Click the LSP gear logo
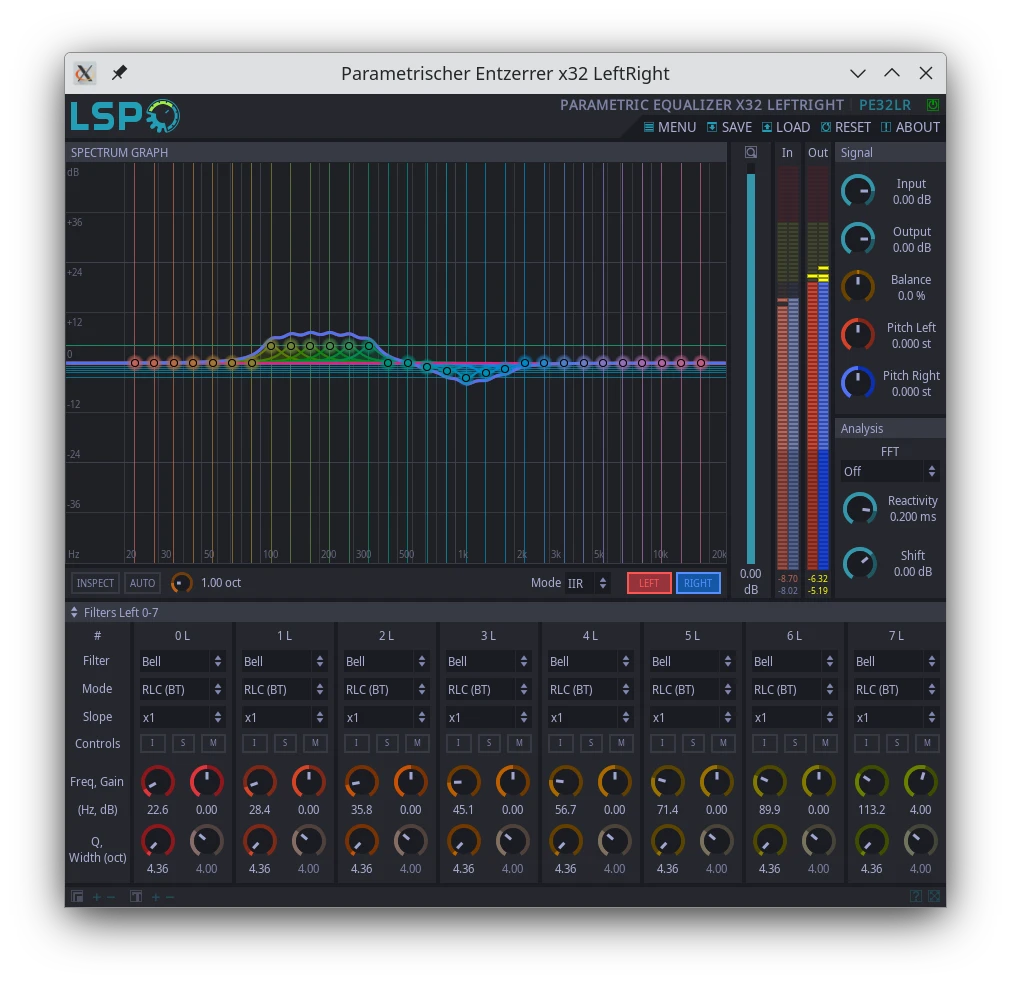Image resolution: width=1011 pixels, height=984 pixels. pos(125,116)
